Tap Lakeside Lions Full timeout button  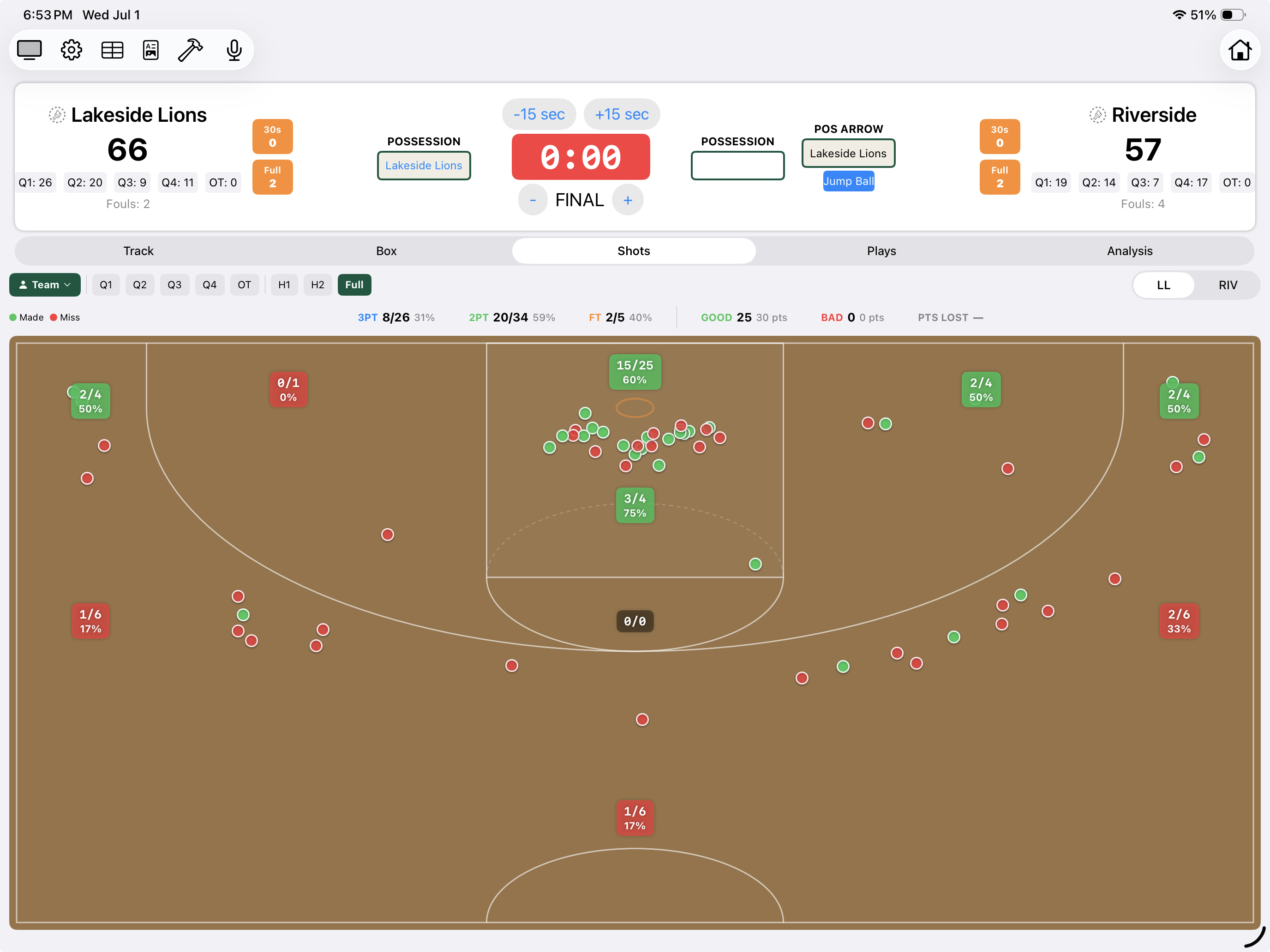click(x=272, y=177)
